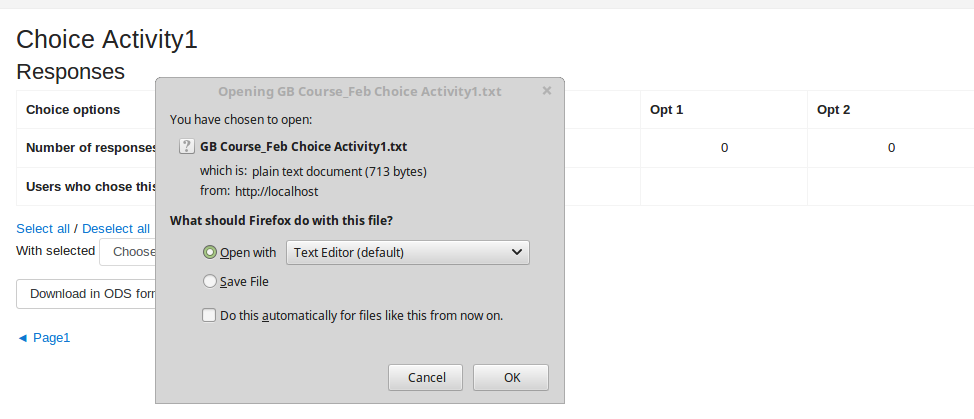The image size is (974, 419).
Task: Confirm with the OK button
Action: tap(511, 377)
